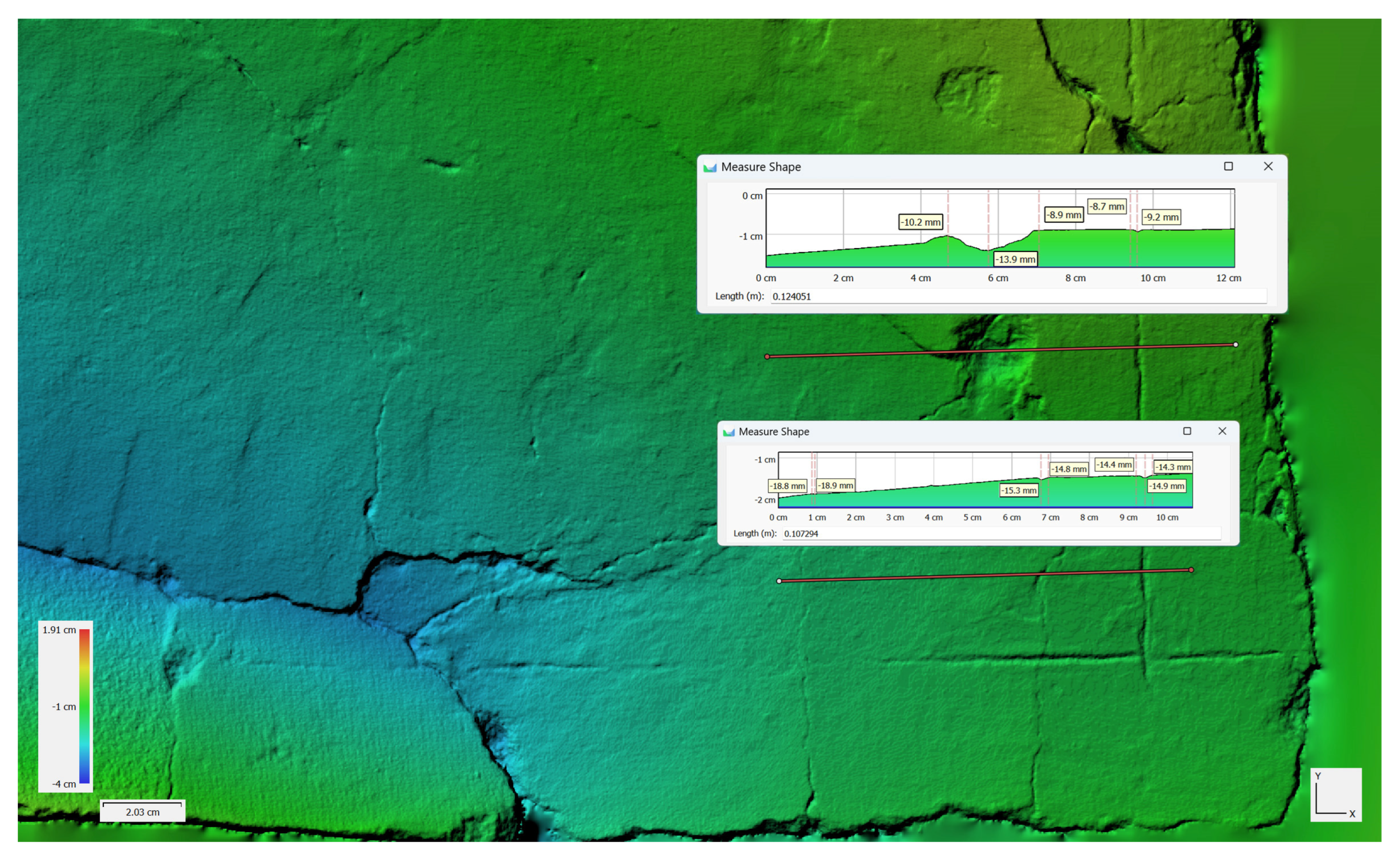The height and width of the screenshot is (861, 1400).
Task: Click the -1 cm label on the color scale
Action: (64, 707)
